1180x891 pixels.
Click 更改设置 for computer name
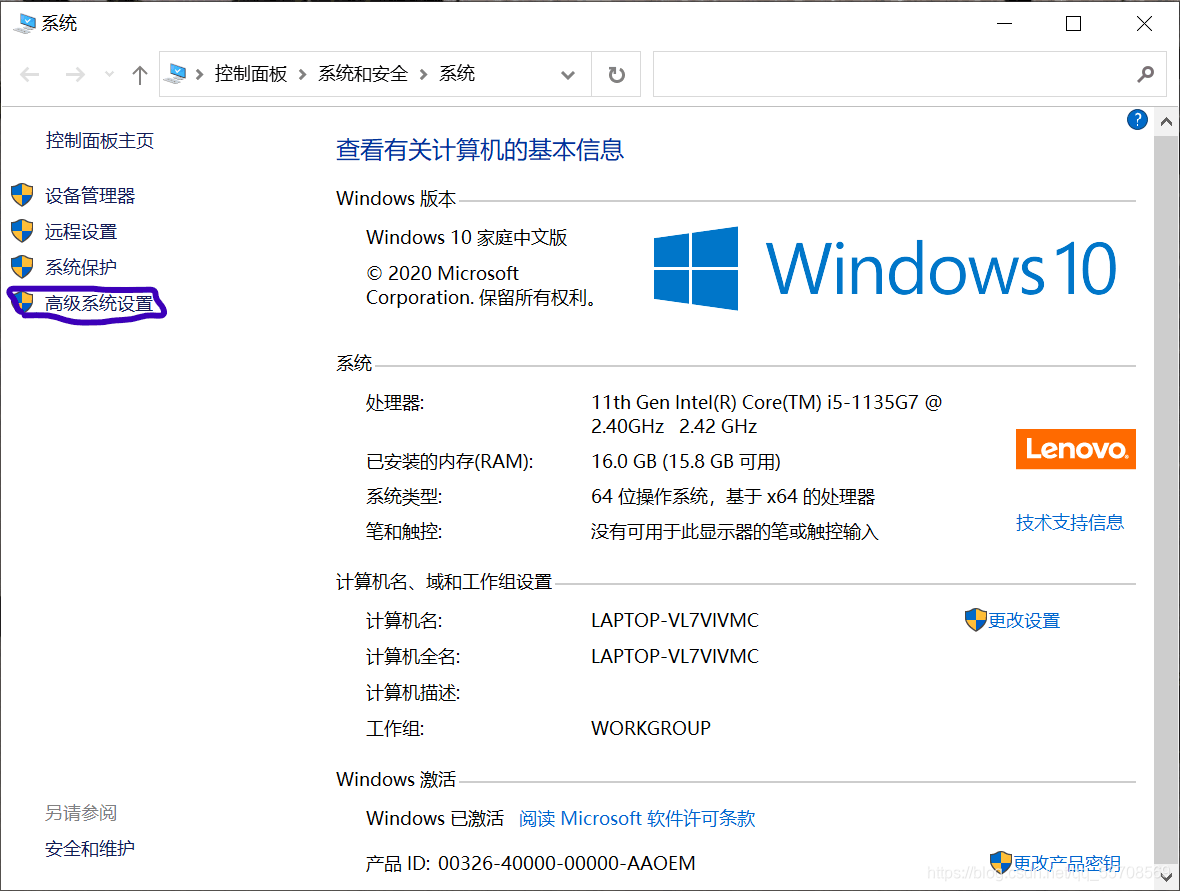point(1023,621)
